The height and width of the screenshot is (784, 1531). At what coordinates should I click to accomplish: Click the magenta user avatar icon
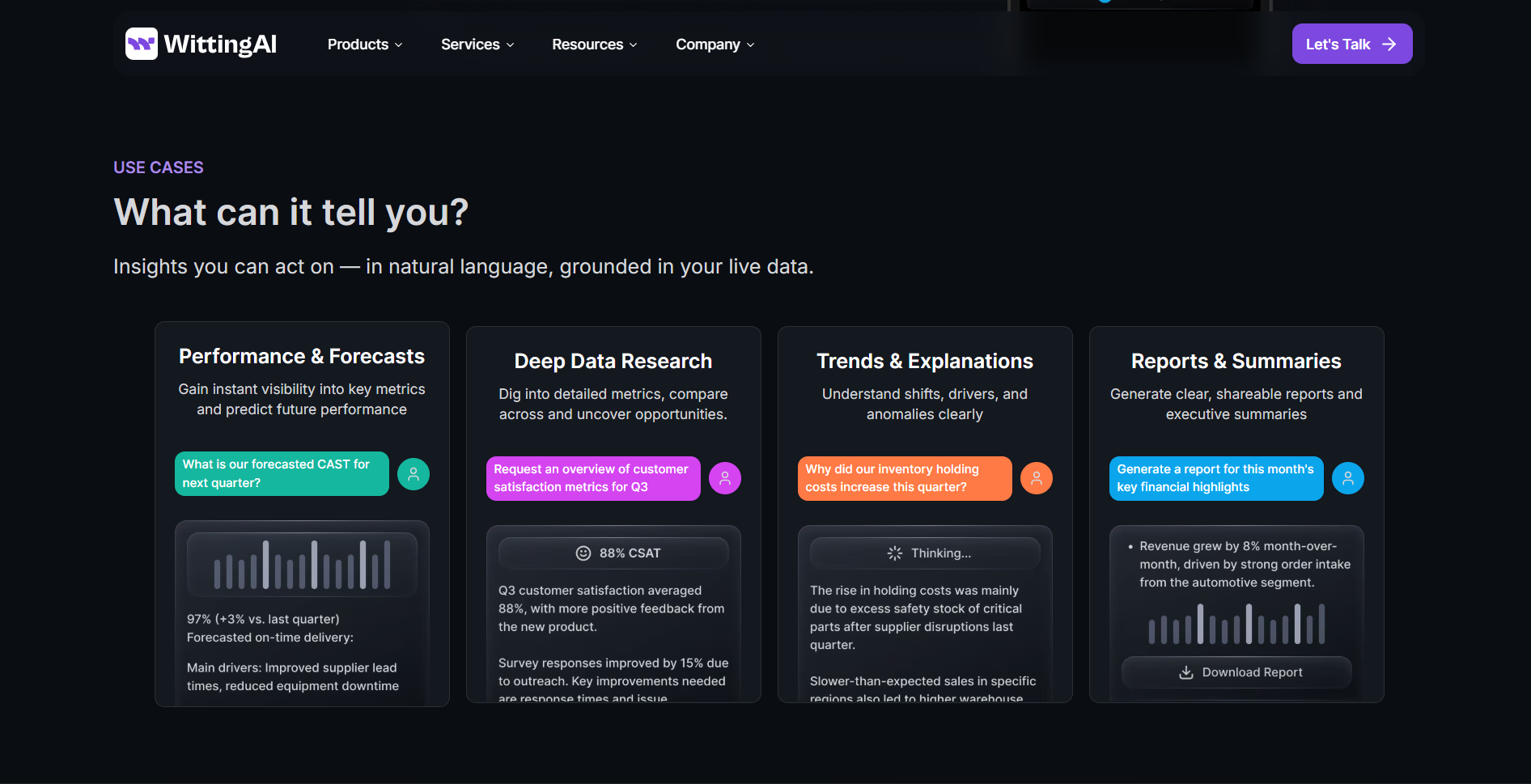tap(725, 478)
